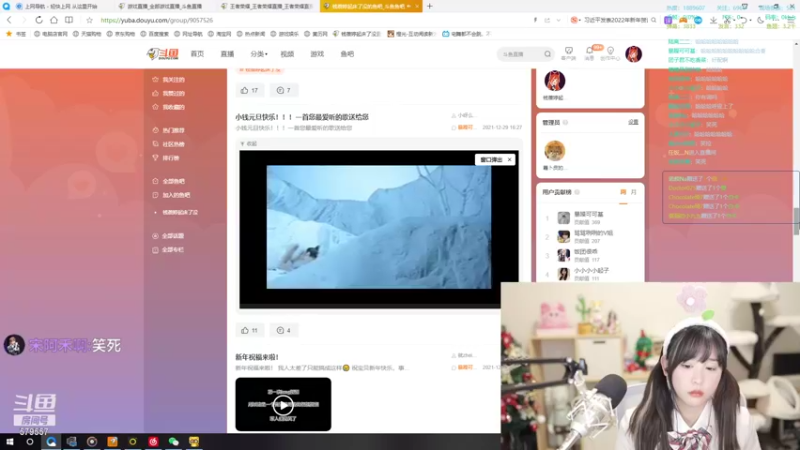Close the 窗口弹出 overlay with X
This screenshot has height=450, width=800.
click(x=509, y=160)
